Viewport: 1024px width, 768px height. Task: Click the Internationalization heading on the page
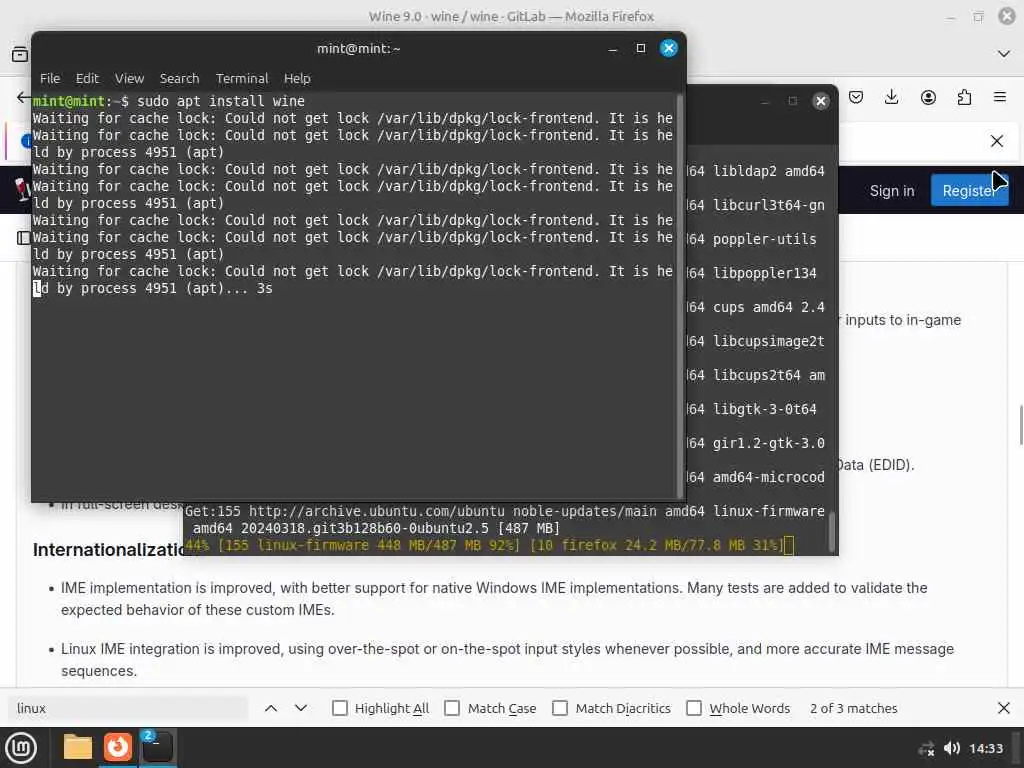[108, 550]
